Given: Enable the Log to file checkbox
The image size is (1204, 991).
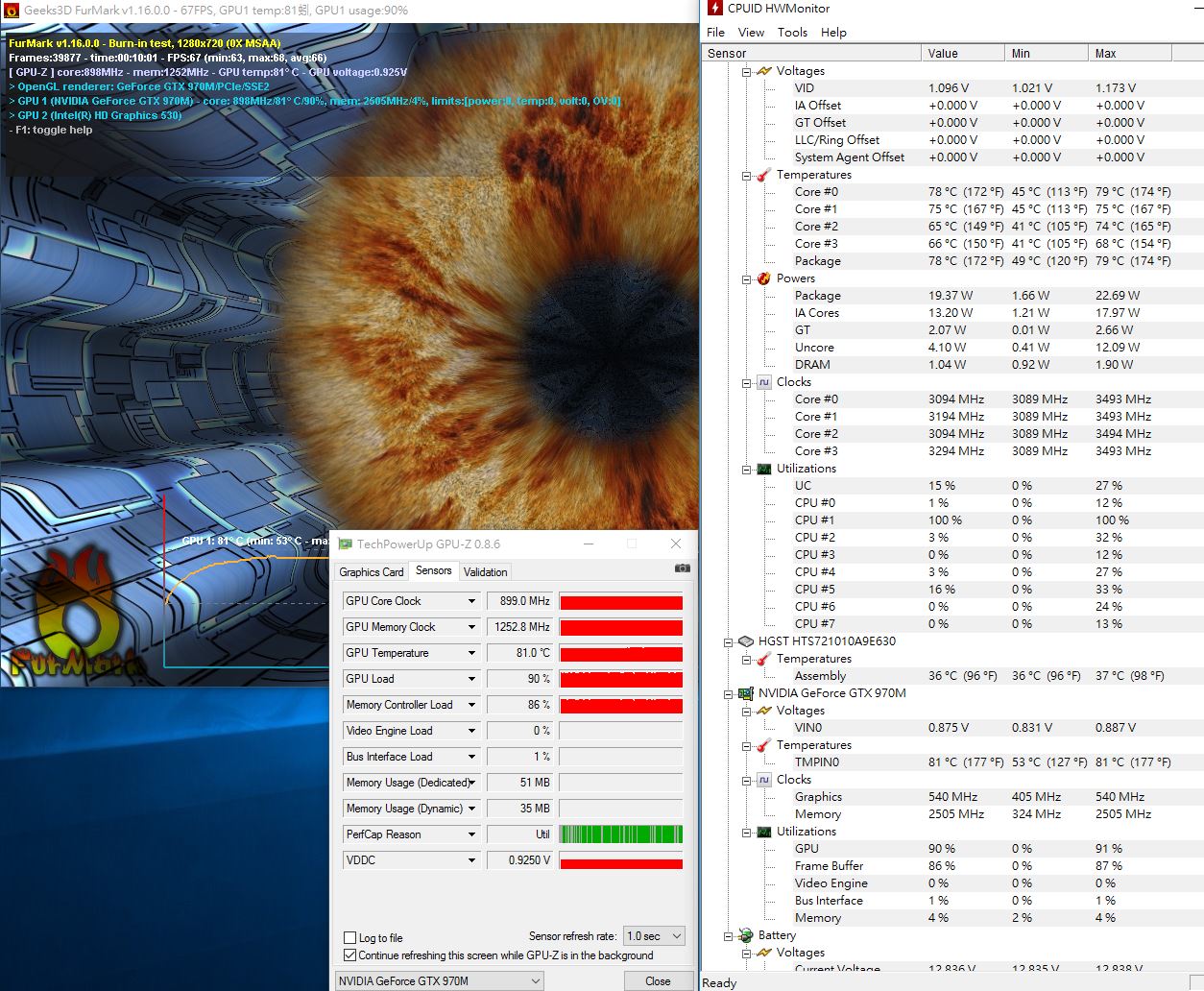Looking at the screenshot, I should click(x=349, y=938).
